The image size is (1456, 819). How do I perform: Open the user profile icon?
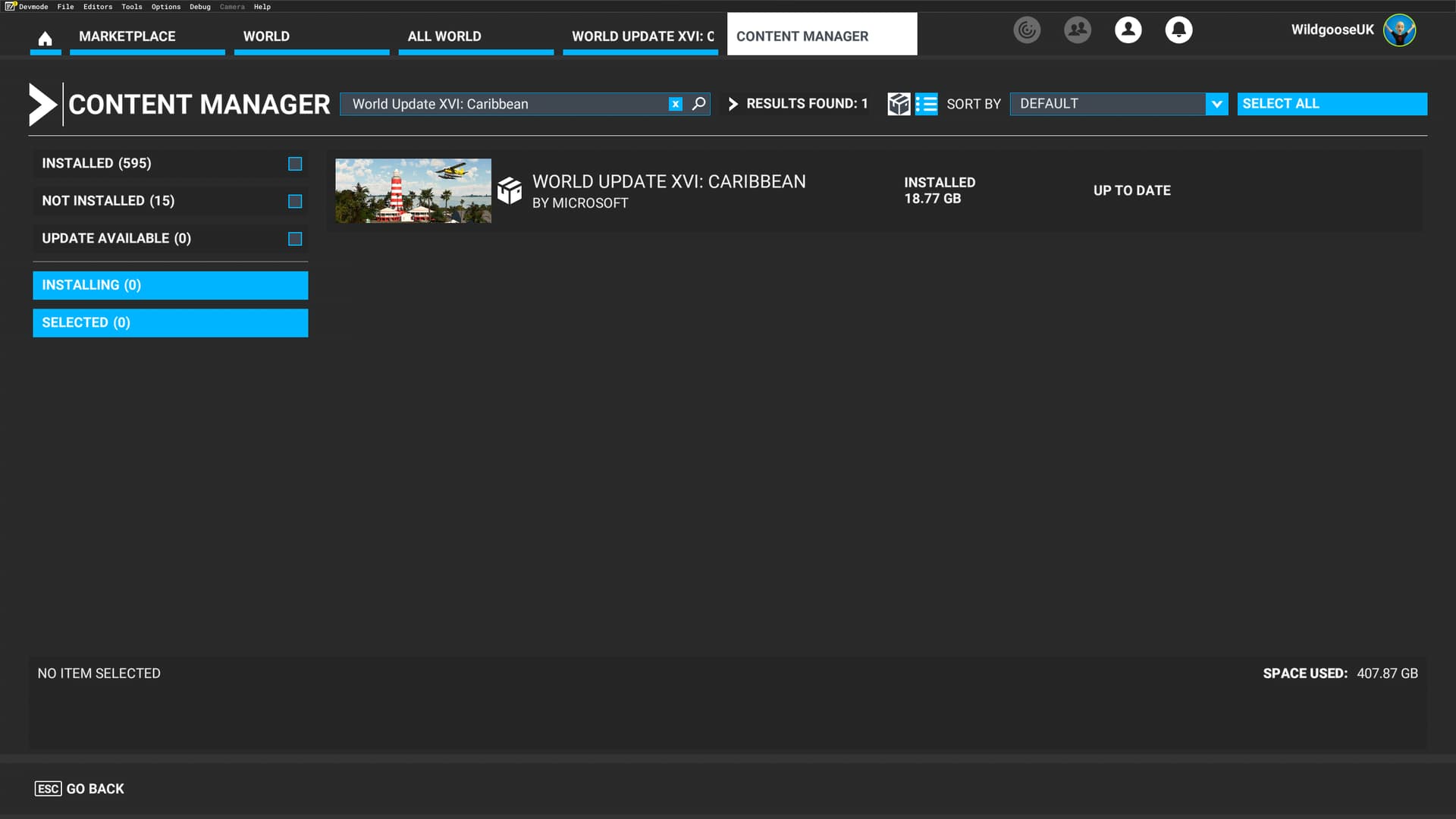tap(1128, 30)
